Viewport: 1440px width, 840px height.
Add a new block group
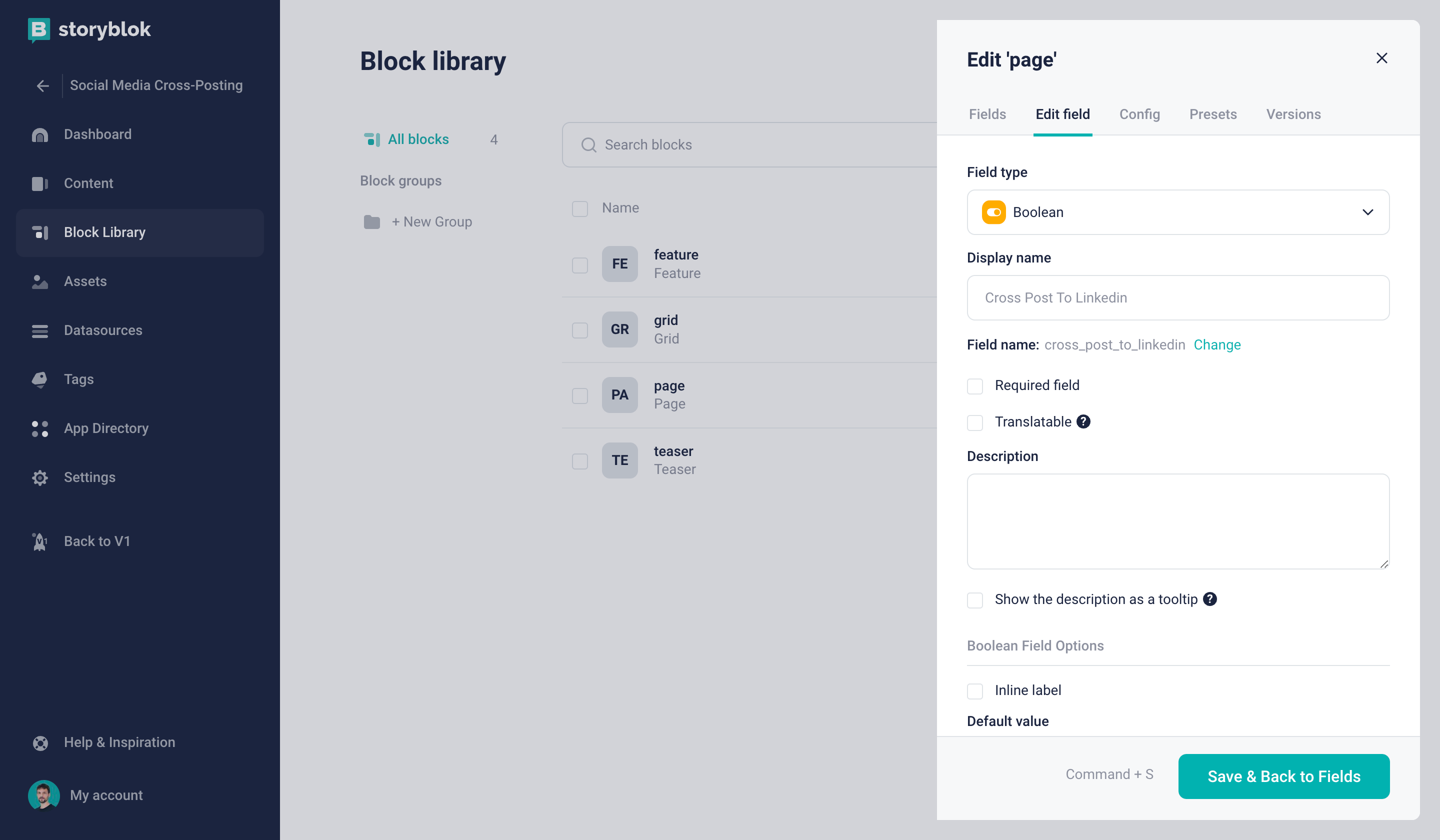coord(431,222)
